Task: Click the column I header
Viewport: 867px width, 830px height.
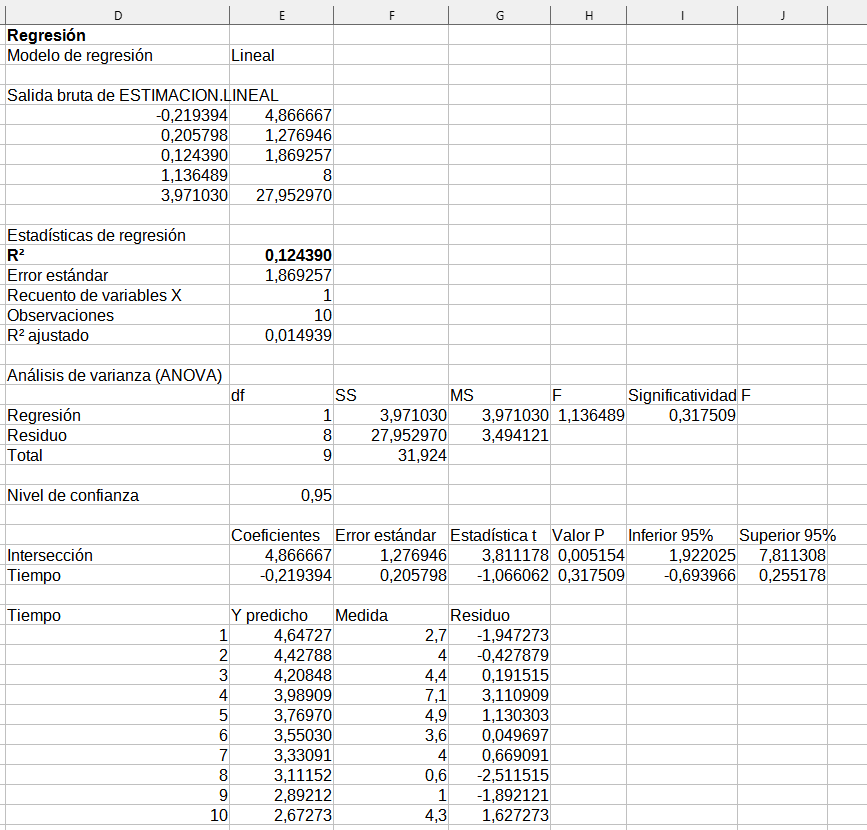Action: coord(681,14)
